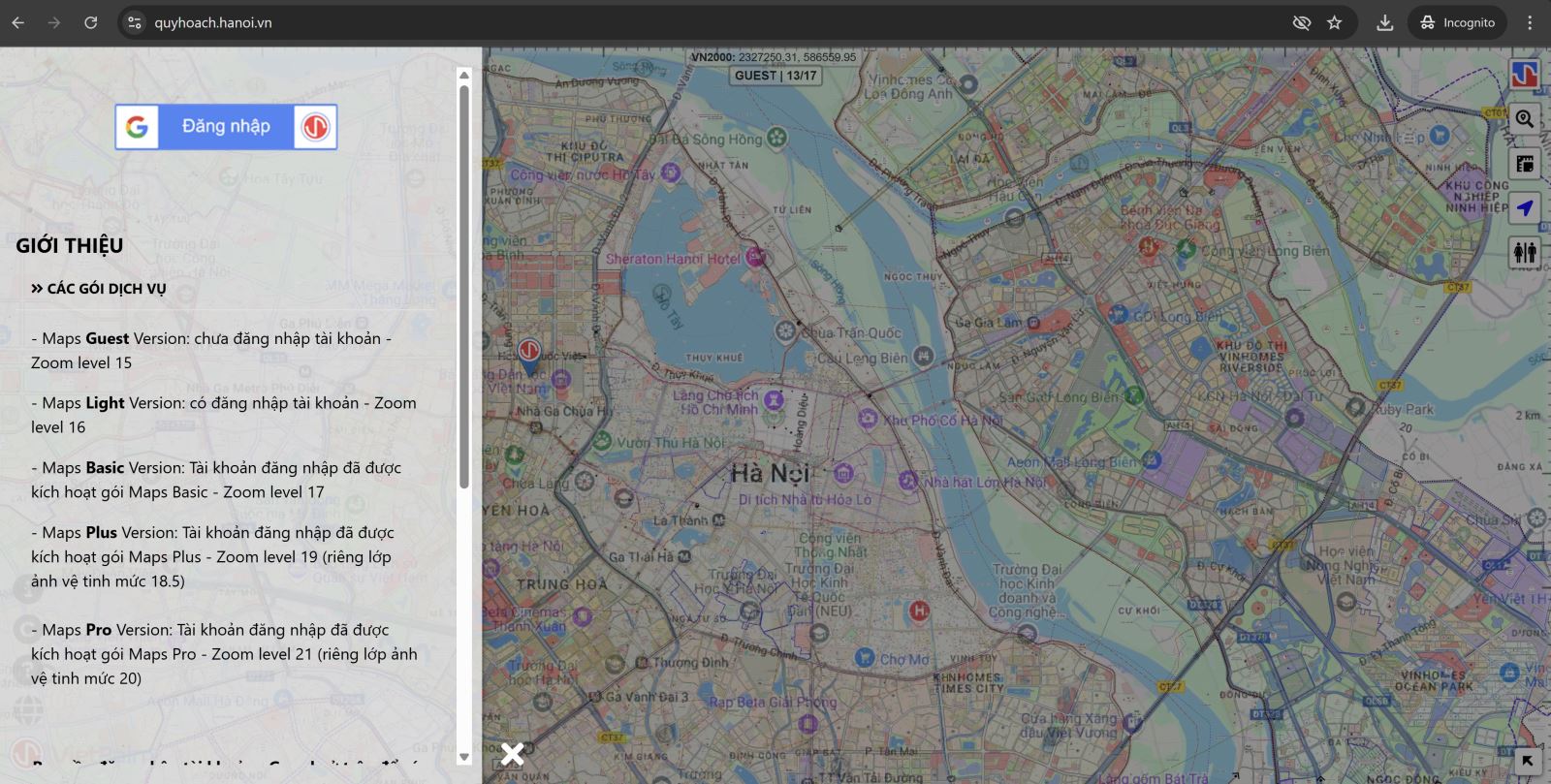Viewport: 1551px width, 784px height.
Task: Click the Incognito profile button
Action: point(1457,22)
